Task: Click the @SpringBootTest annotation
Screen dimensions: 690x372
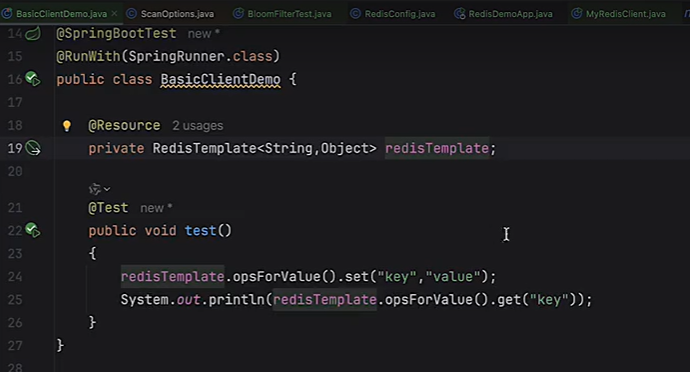Action: tap(116, 33)
